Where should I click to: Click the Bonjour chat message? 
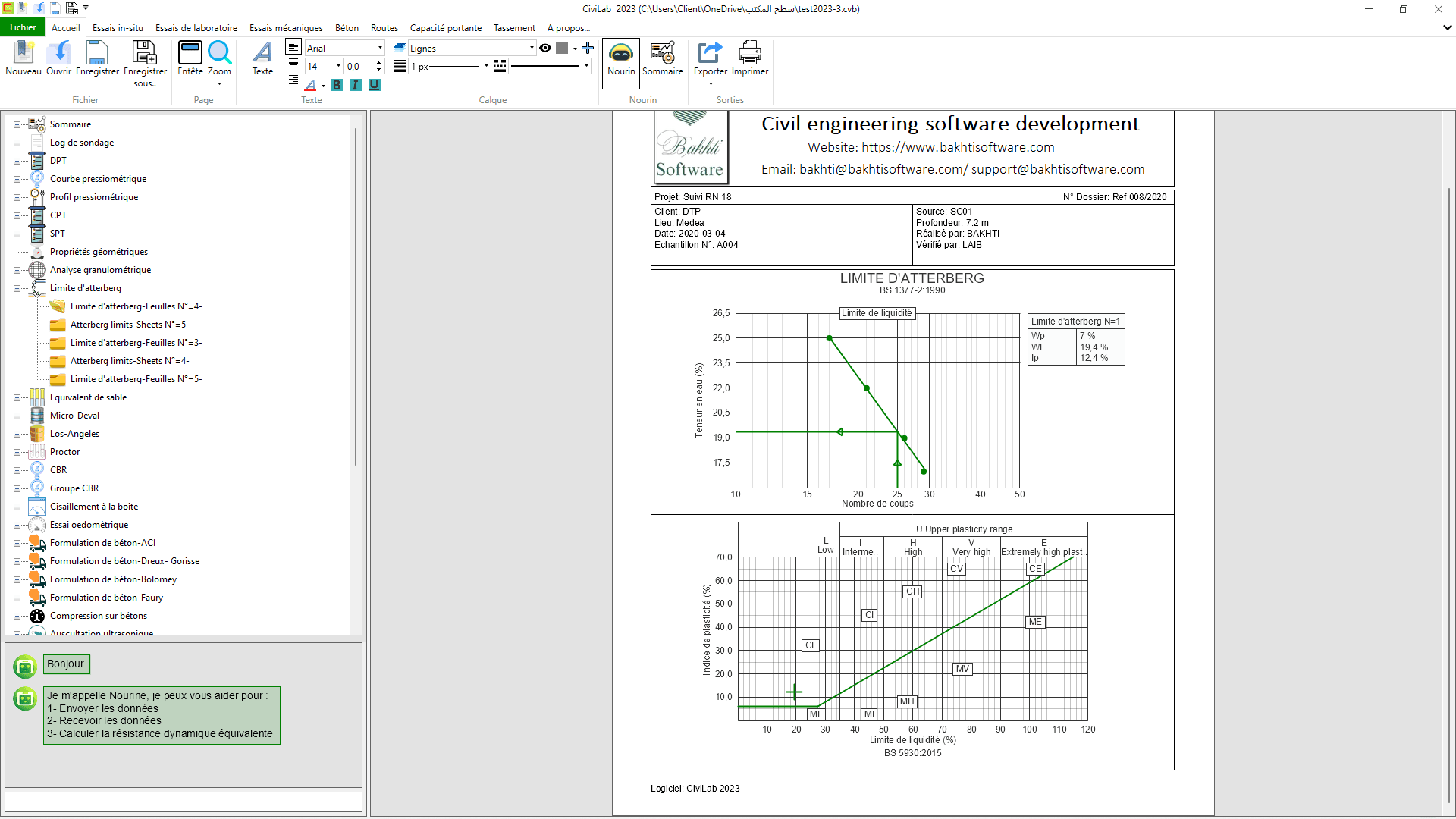click(66, 664)
